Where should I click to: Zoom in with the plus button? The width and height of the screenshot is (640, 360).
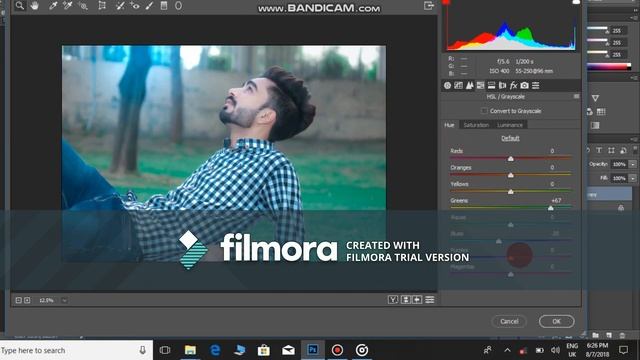[x=27, y=300]
